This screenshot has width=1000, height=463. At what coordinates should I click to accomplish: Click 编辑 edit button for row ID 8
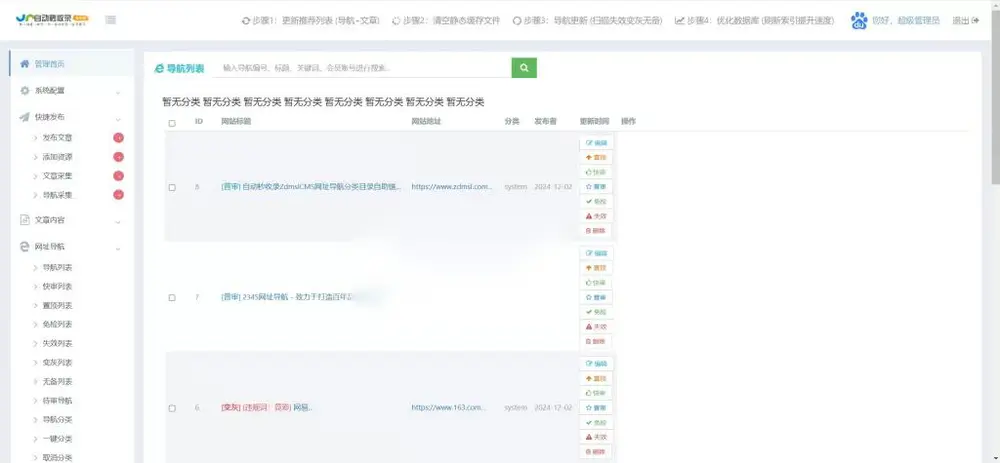pos(596,143)
